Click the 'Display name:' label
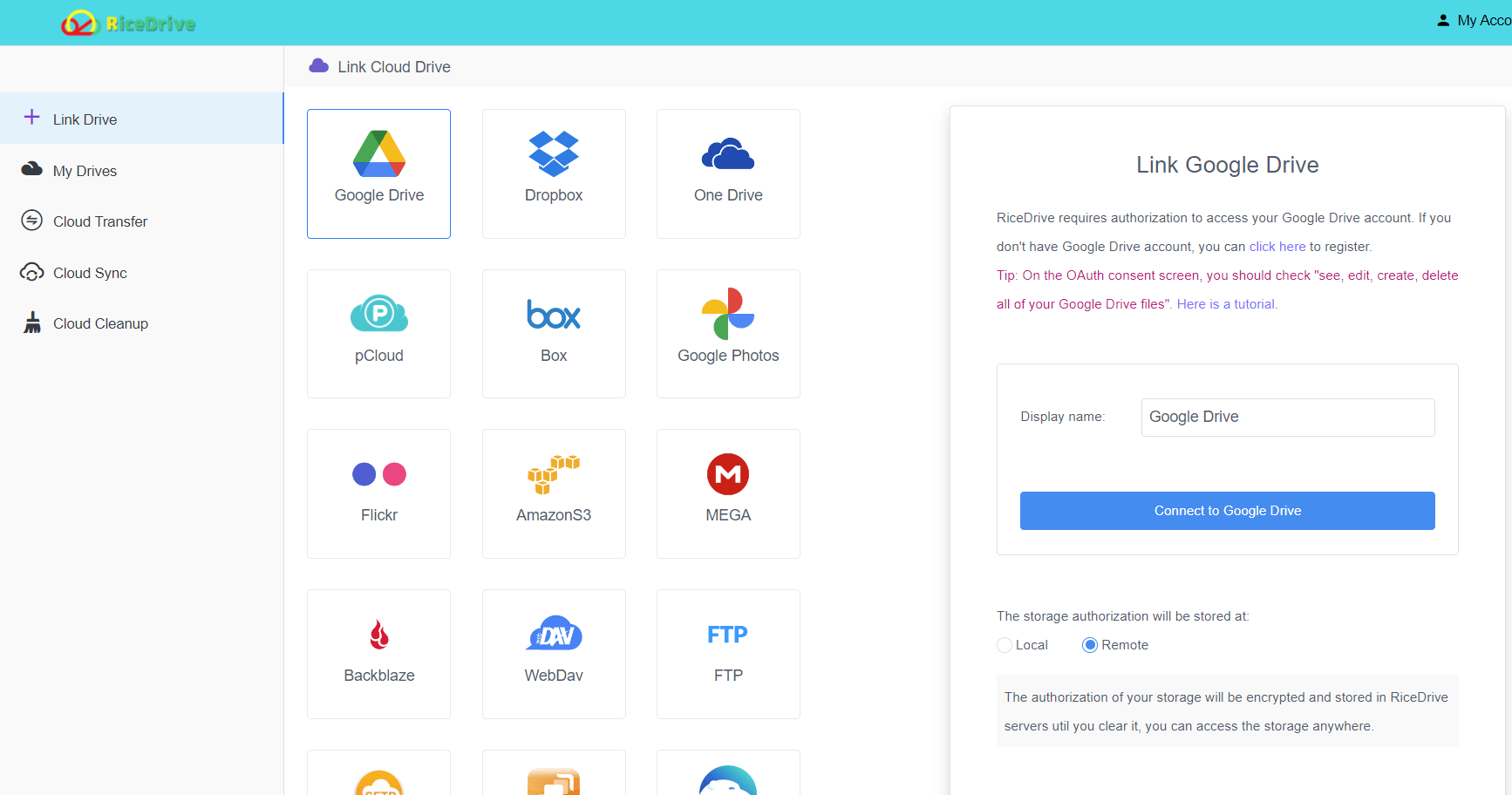Screen dimensions: 1512x795 [x=1063, y=417]
